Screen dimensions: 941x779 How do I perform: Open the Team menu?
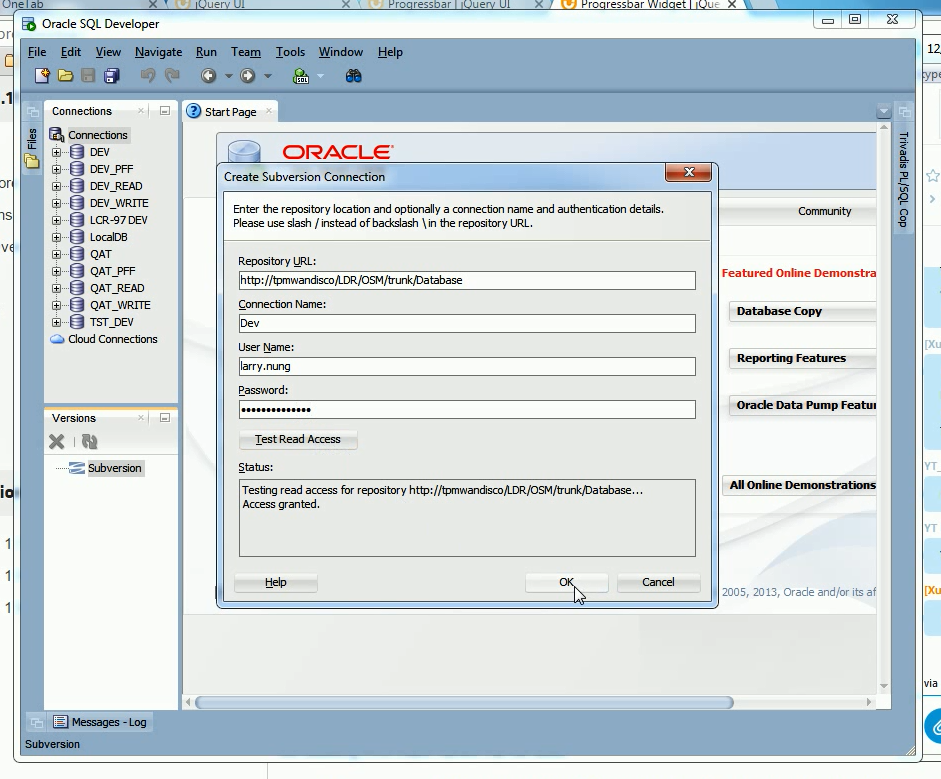(x=246, y=52)
